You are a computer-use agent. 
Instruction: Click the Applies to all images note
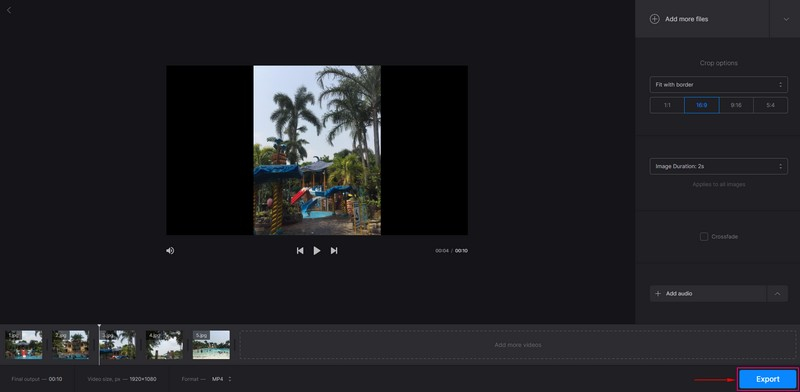[718, 184]
